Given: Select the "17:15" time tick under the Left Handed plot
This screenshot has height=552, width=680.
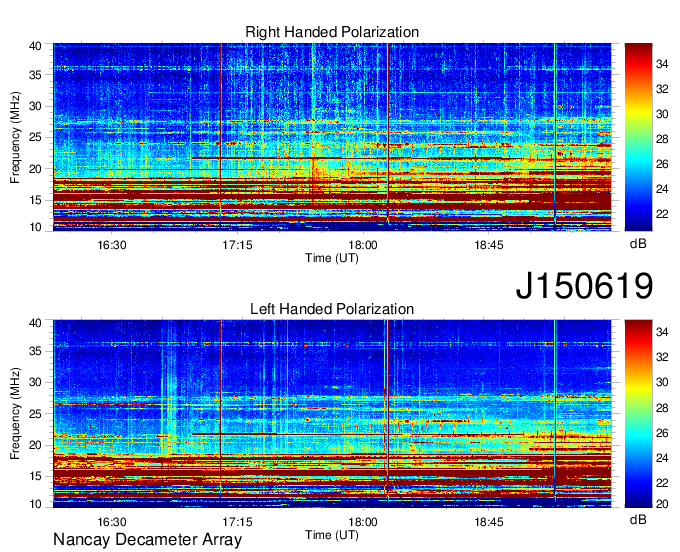Looking at the screenshot, I should [237, 522].
